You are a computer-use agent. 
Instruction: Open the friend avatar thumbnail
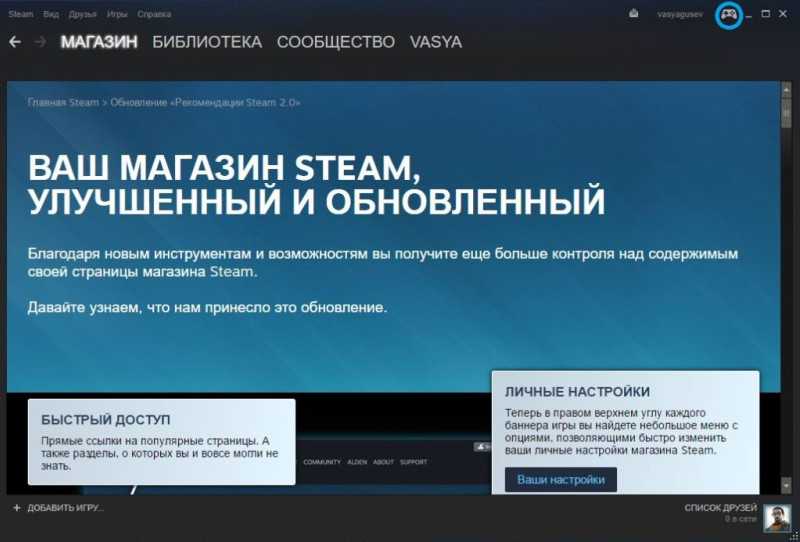click(777, 518)
